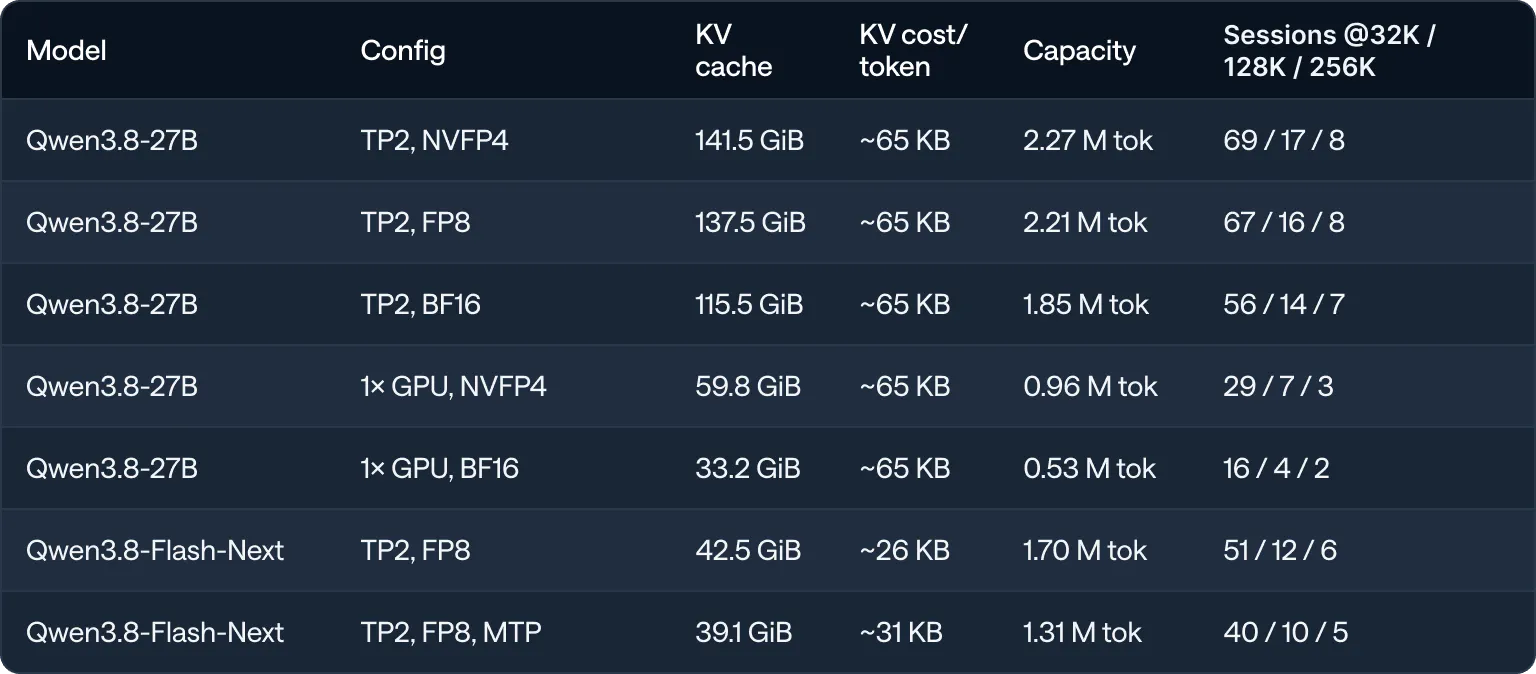Screen dimensions: 1536x674
Task: Click the KV cost/token header
Action: point(913,50)
